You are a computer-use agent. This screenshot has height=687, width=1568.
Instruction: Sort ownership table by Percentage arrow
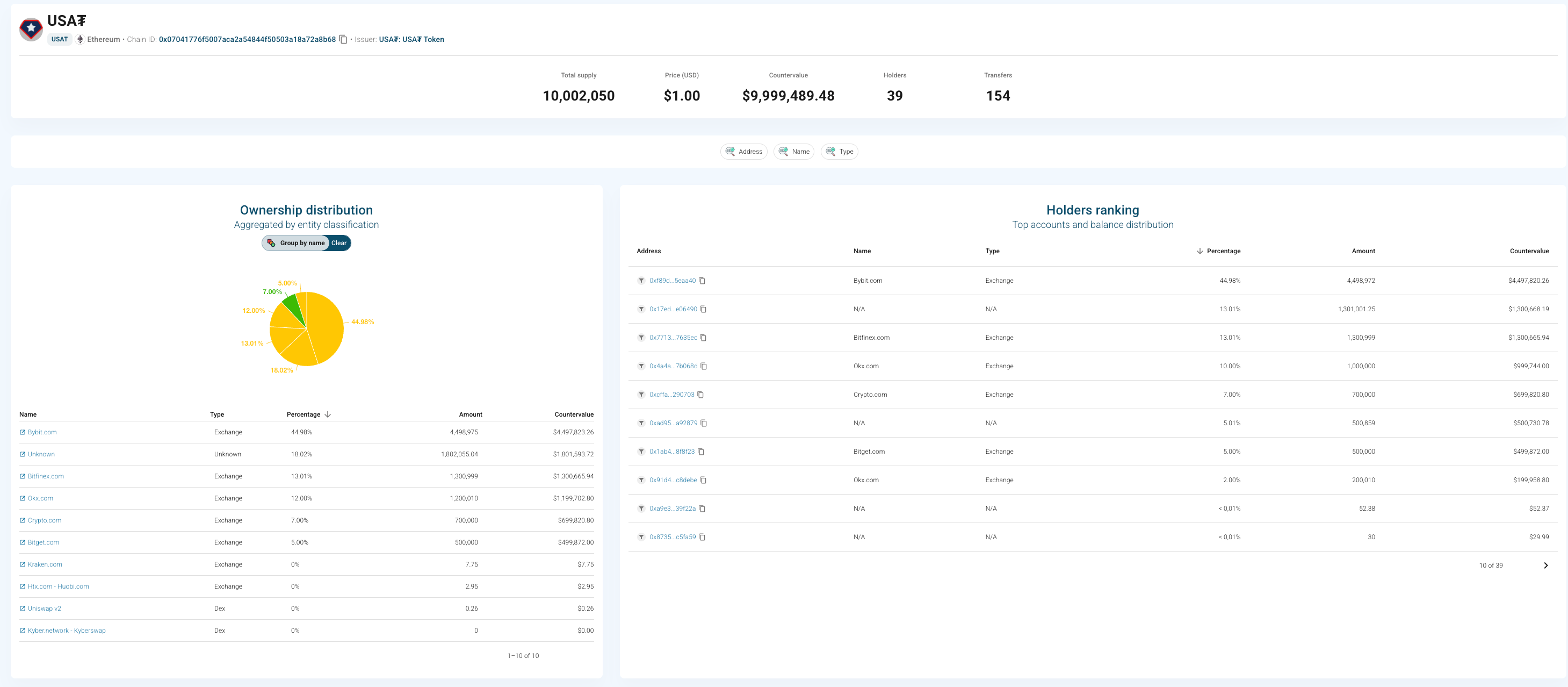tap(328, 415)
